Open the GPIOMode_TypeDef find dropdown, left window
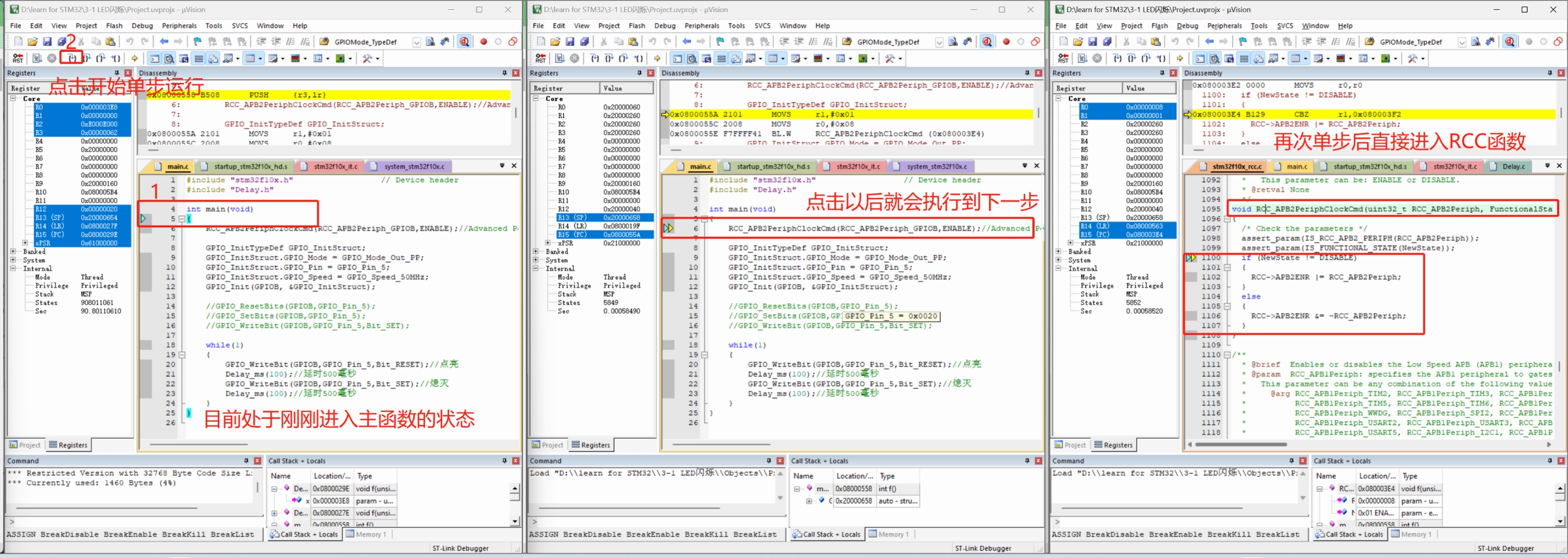 point(416,42)
